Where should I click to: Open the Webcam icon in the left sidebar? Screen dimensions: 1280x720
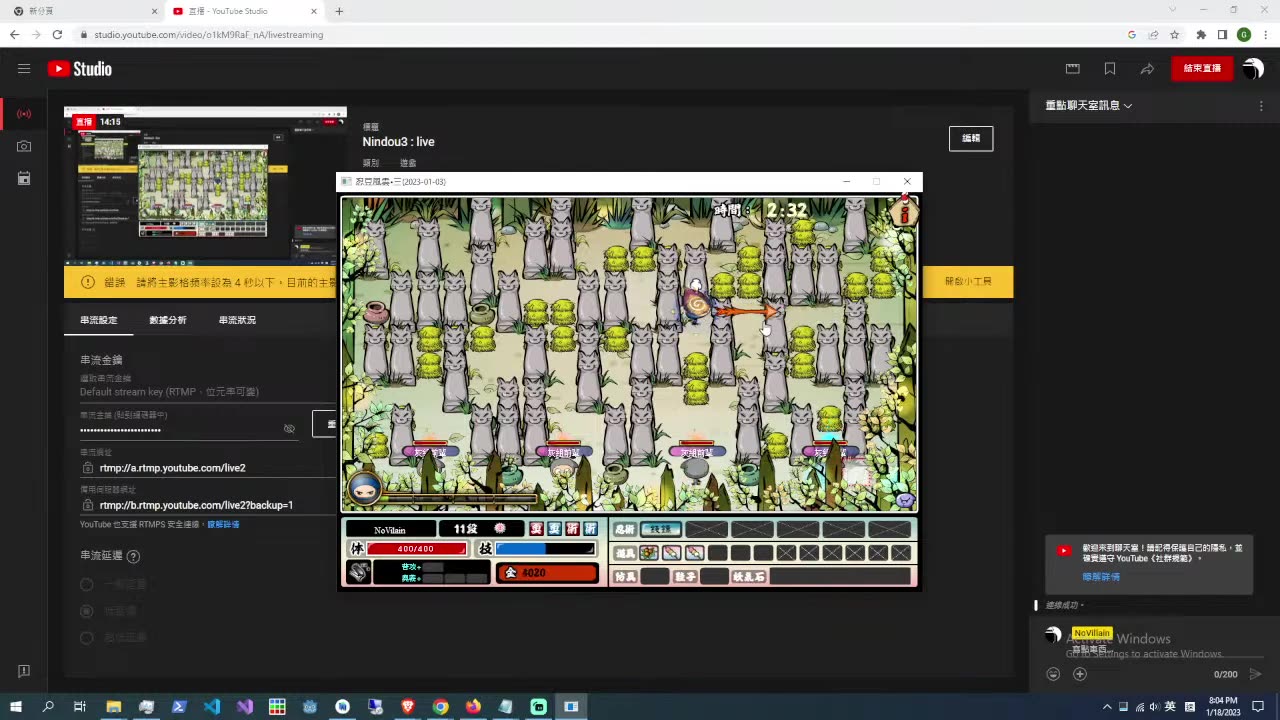pos(24,146)
